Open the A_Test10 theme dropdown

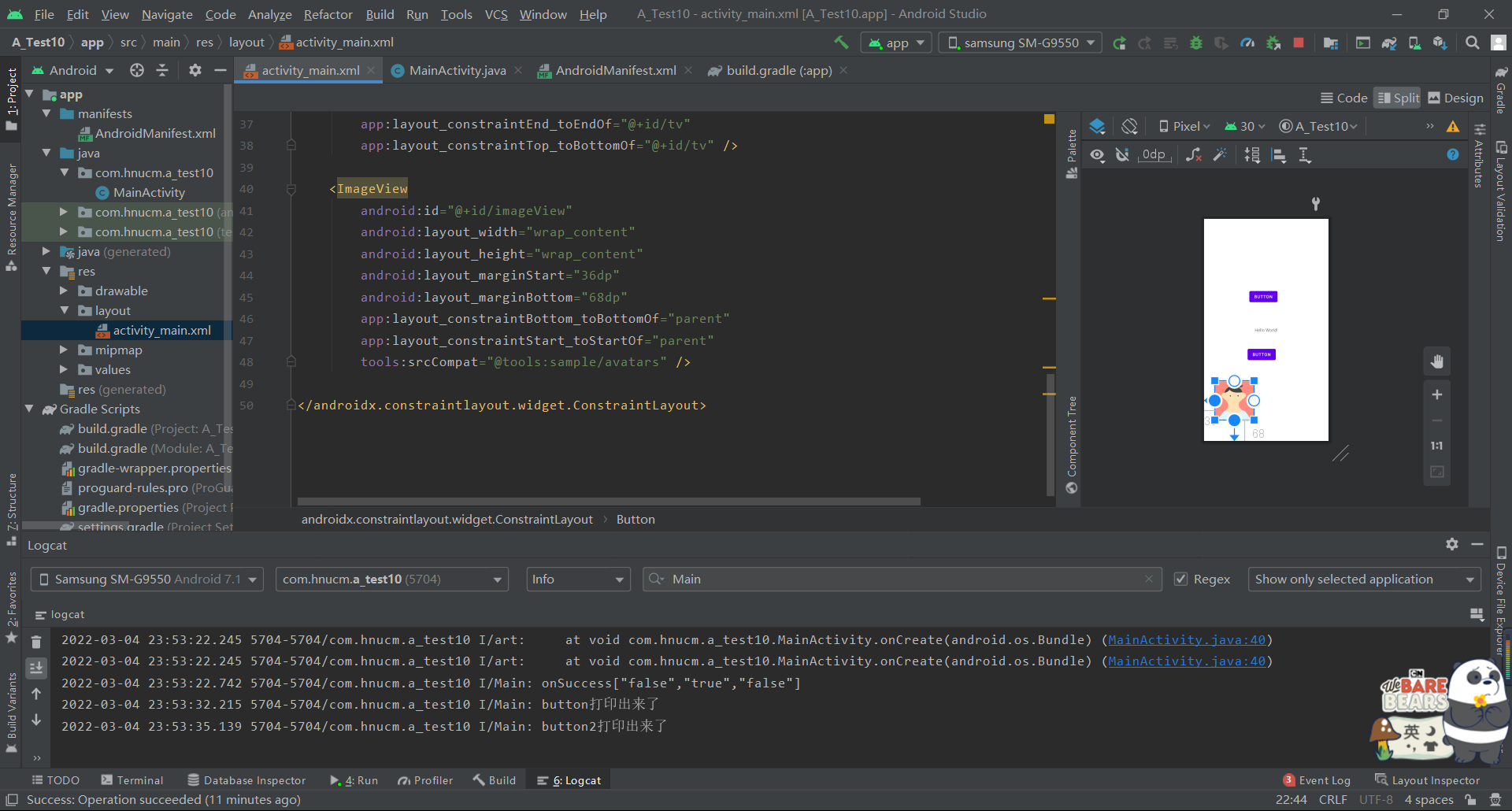pyautogui.click(x=1318, y=126)
